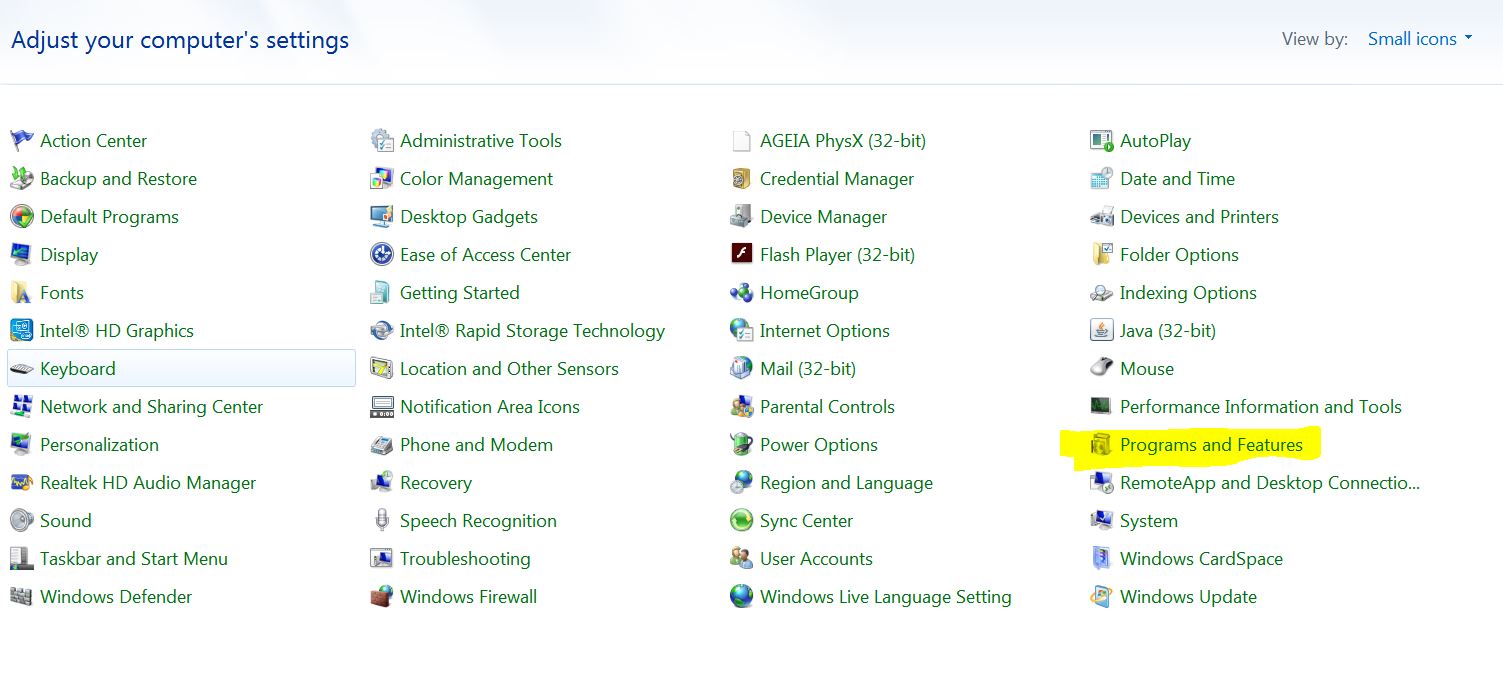
Task: Open AutoPlay link
Action: (x=1155, y=141)
